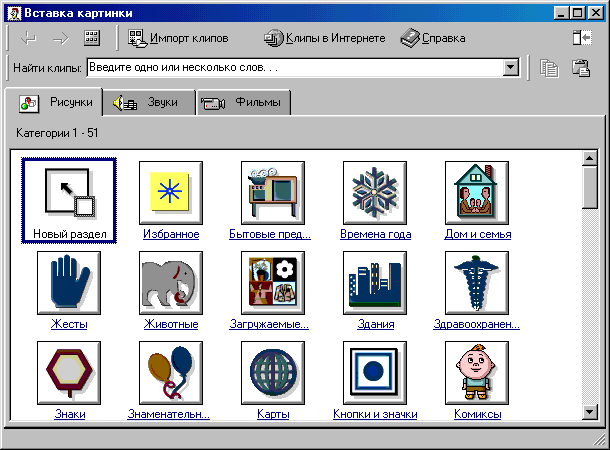Image resolution: width=610 pixels, height=450 pixels.
Task: Click the Животные link
Action: [171, 324]
